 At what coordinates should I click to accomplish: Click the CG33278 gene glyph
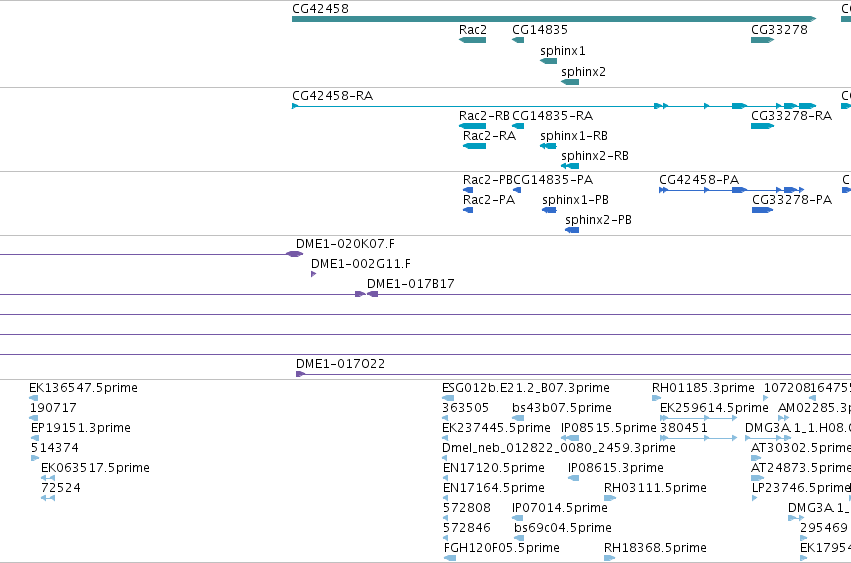(762, 40)
